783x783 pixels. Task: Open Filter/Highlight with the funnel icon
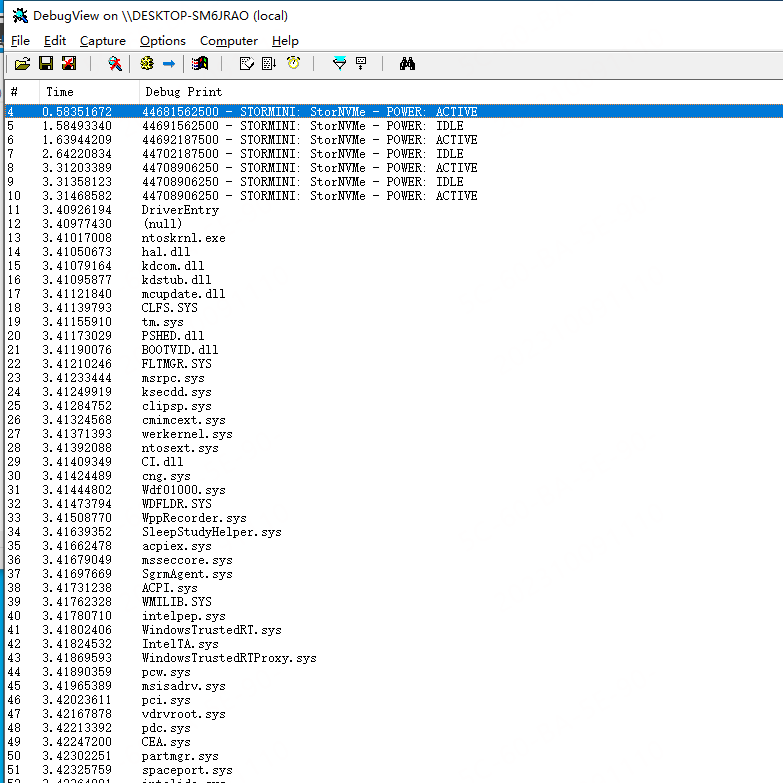pos(340,64)
